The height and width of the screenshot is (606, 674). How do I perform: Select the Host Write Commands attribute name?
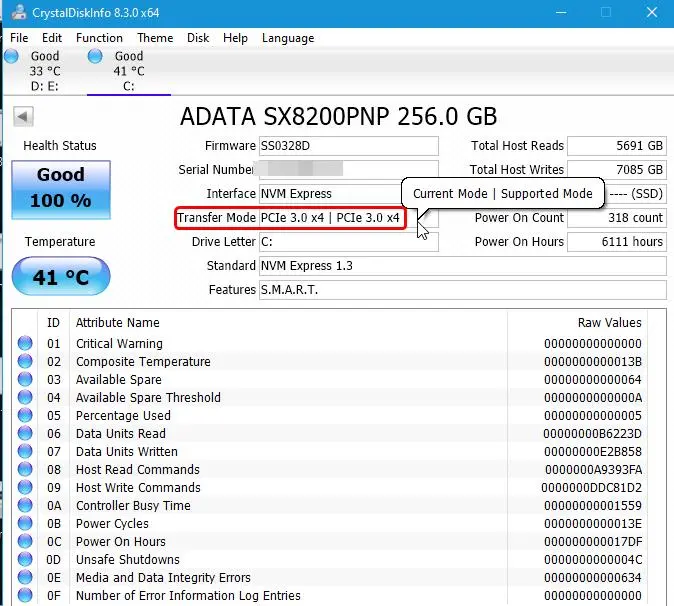coord(138,487)
